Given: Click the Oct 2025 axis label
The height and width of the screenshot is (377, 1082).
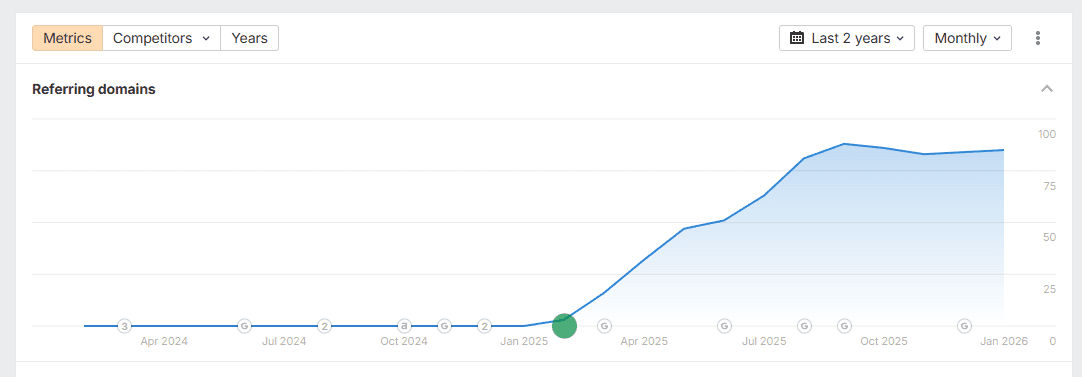Looking at the screenshot, I should [x=884, y=341].
